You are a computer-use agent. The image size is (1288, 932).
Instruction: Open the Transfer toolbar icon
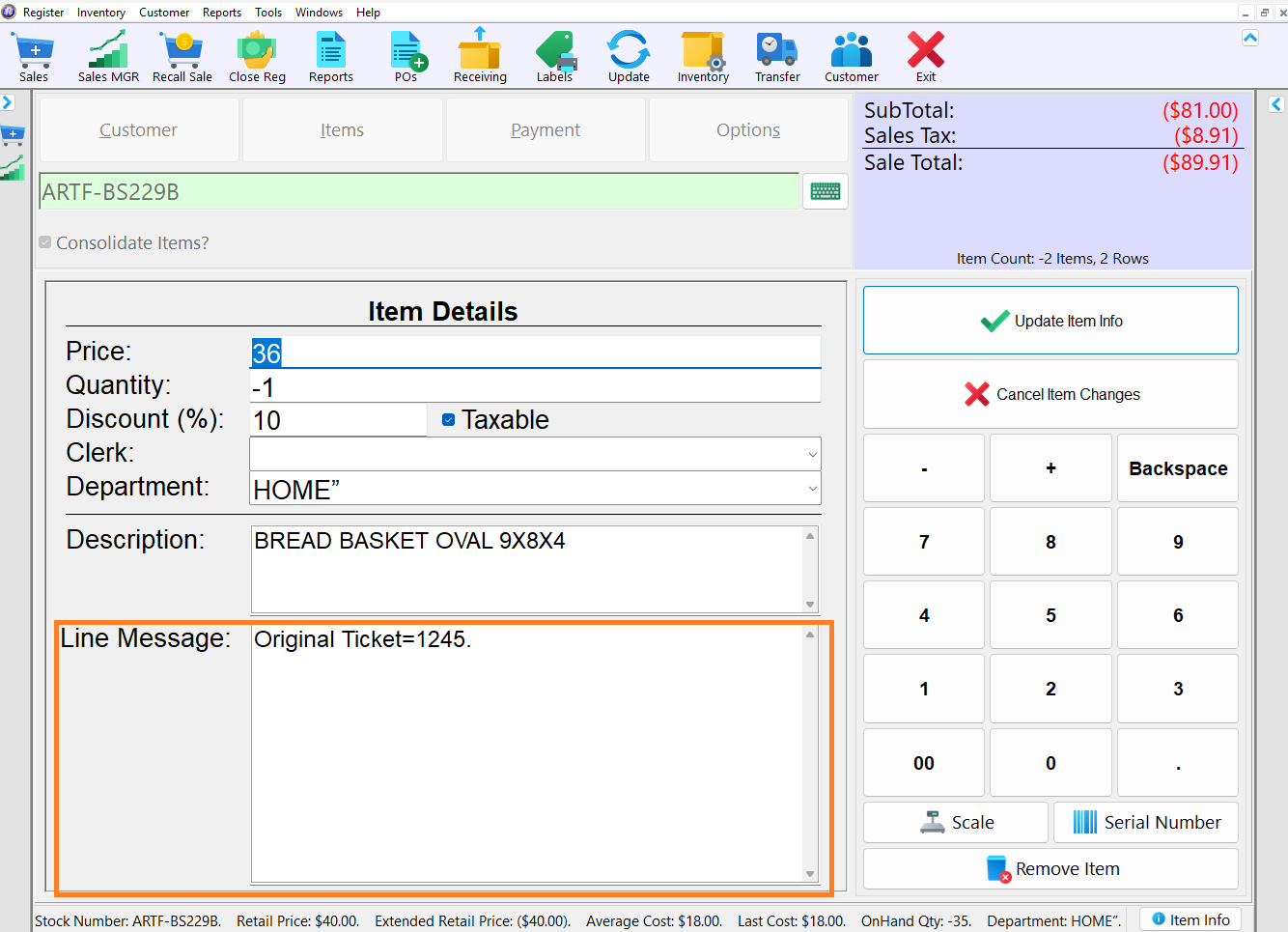[x=777, y=57]
